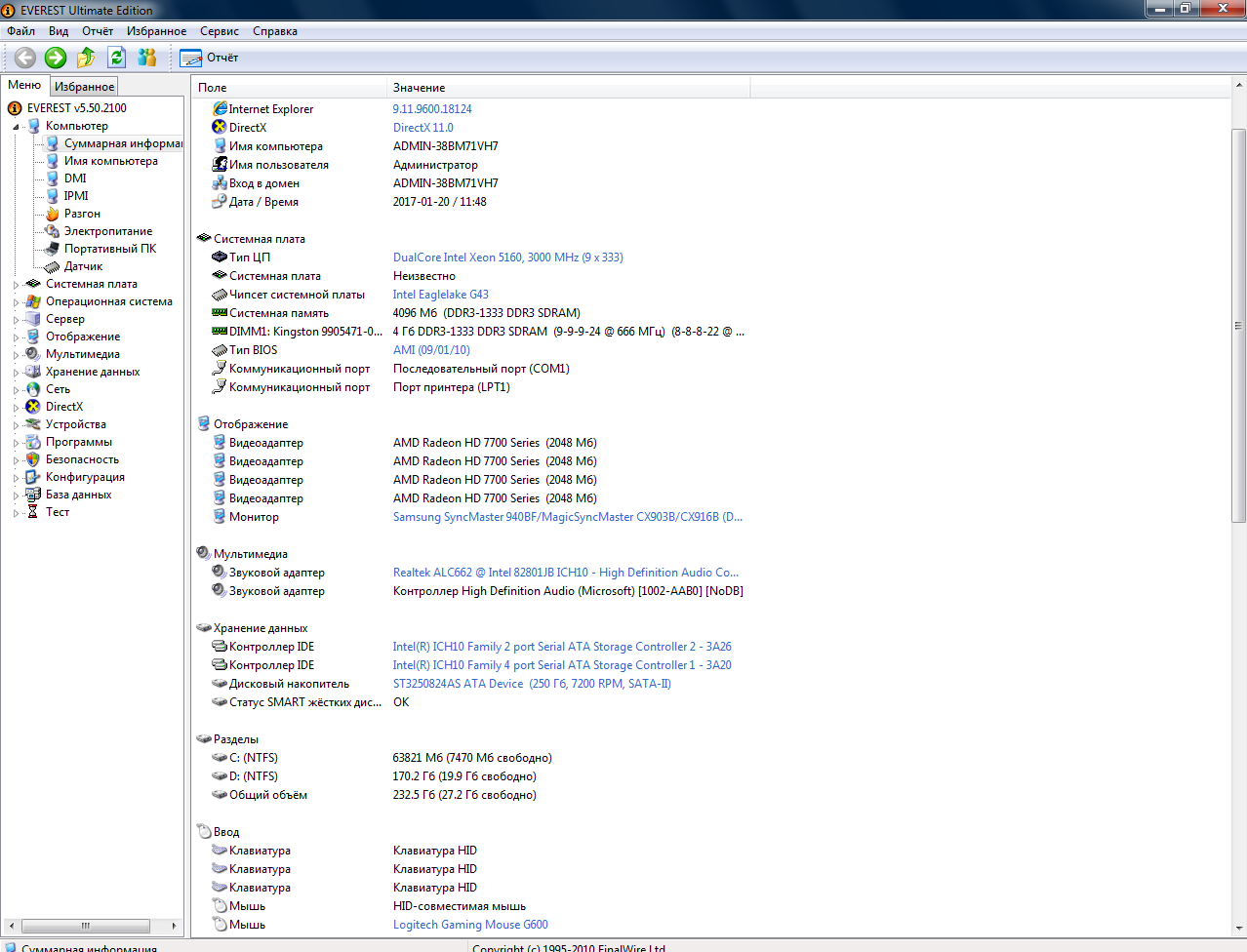Click the folder Up-level toolbar icon
The width and height of the screenshot is (1247, 952).
(86, 58)
